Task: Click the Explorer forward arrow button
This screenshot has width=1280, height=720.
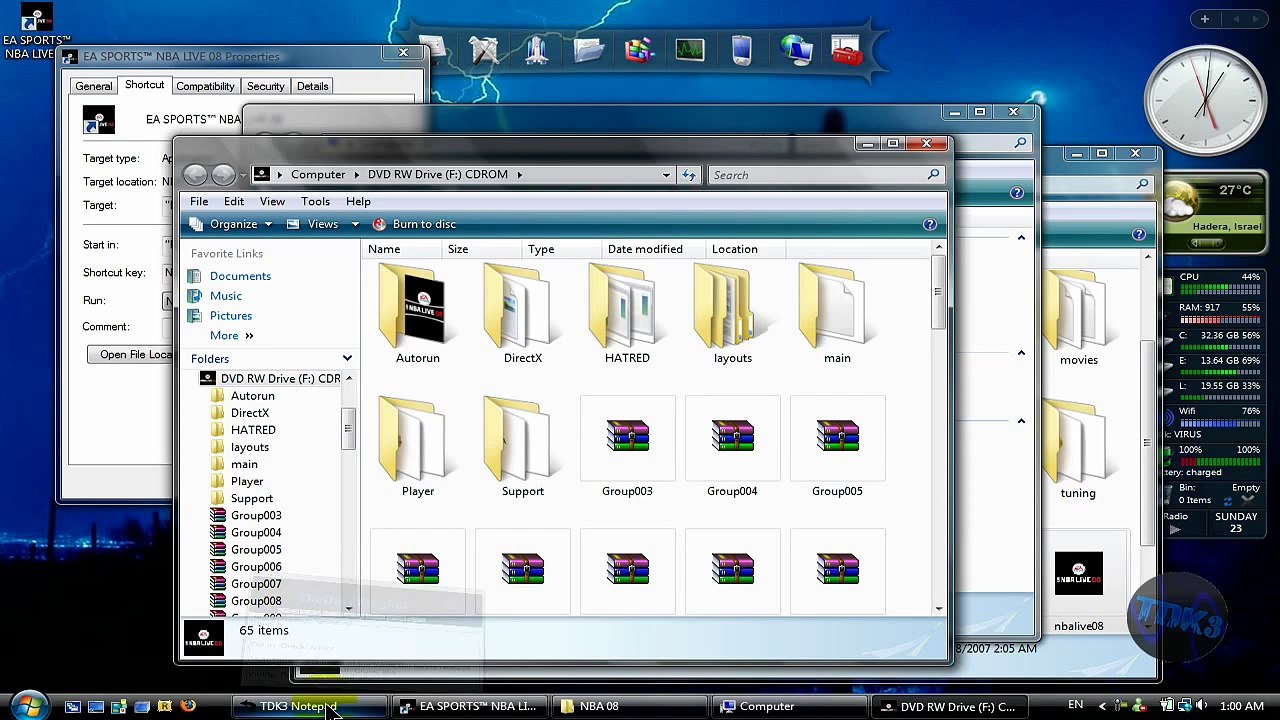Action: 223,175
